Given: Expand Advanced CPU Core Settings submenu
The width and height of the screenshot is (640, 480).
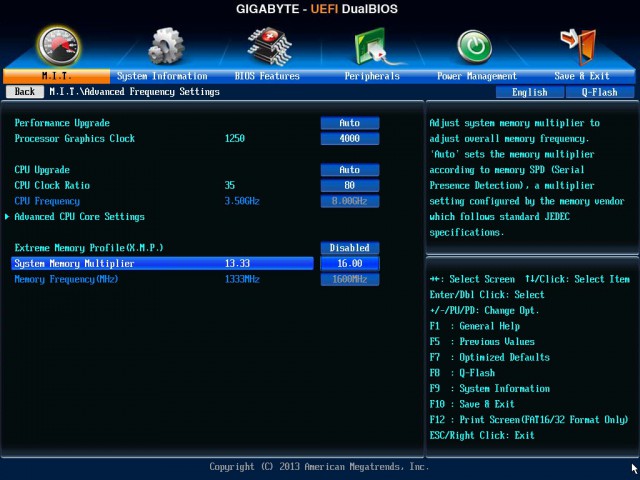Looking at the screenshot, I should pos(79,217).
